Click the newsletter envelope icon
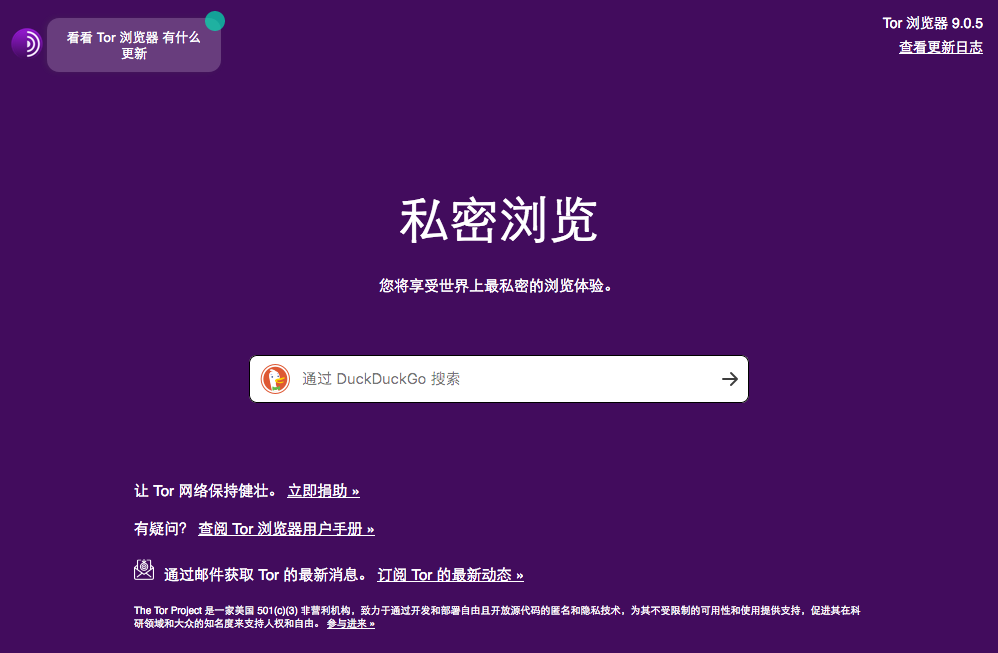The height and width of the screenshot is (653, 998). (x=144, y=570)
